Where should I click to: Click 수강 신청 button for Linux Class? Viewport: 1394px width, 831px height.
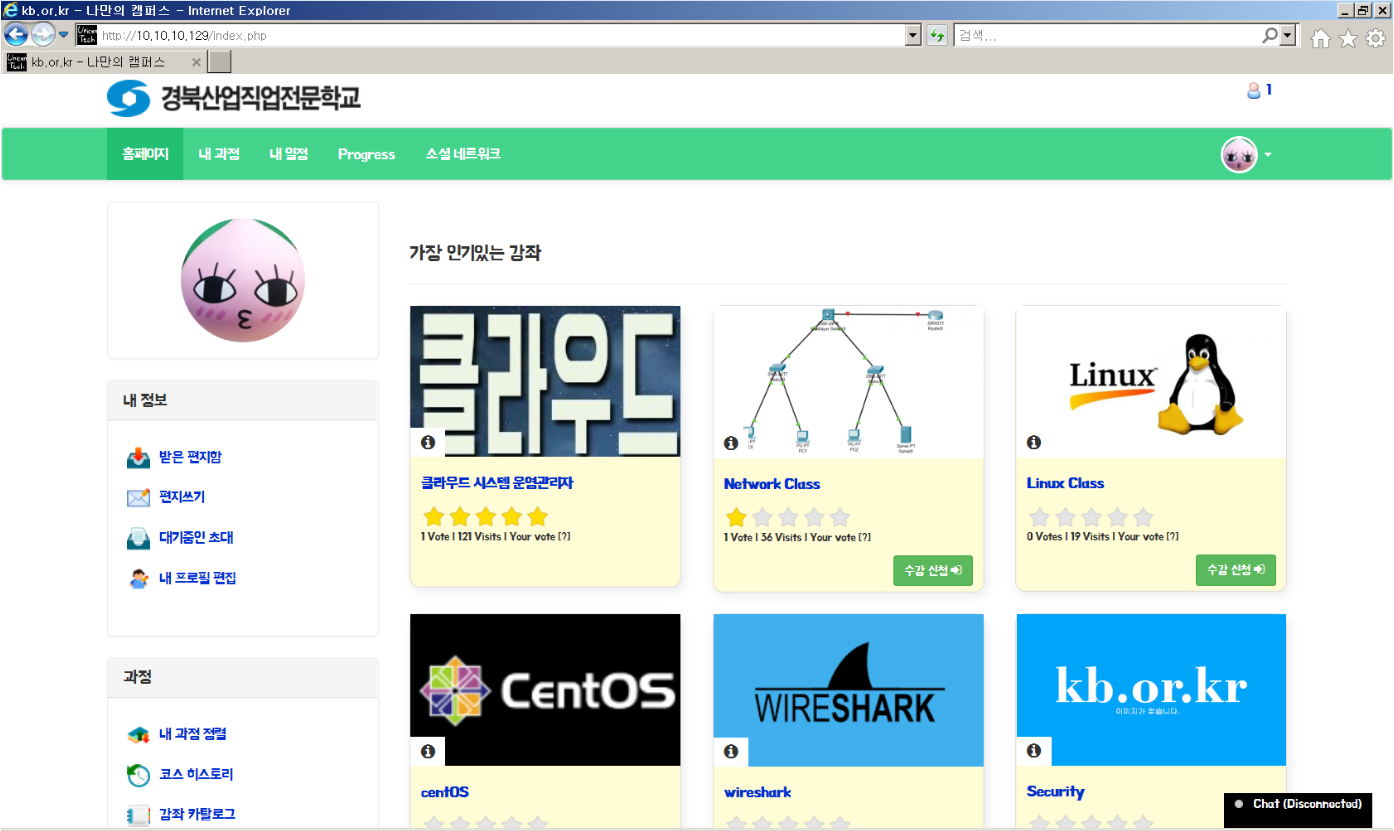pos(1236,570)
